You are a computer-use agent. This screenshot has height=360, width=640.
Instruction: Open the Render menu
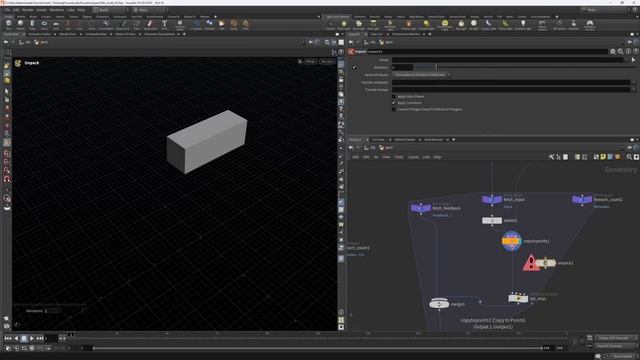point(28,10)
